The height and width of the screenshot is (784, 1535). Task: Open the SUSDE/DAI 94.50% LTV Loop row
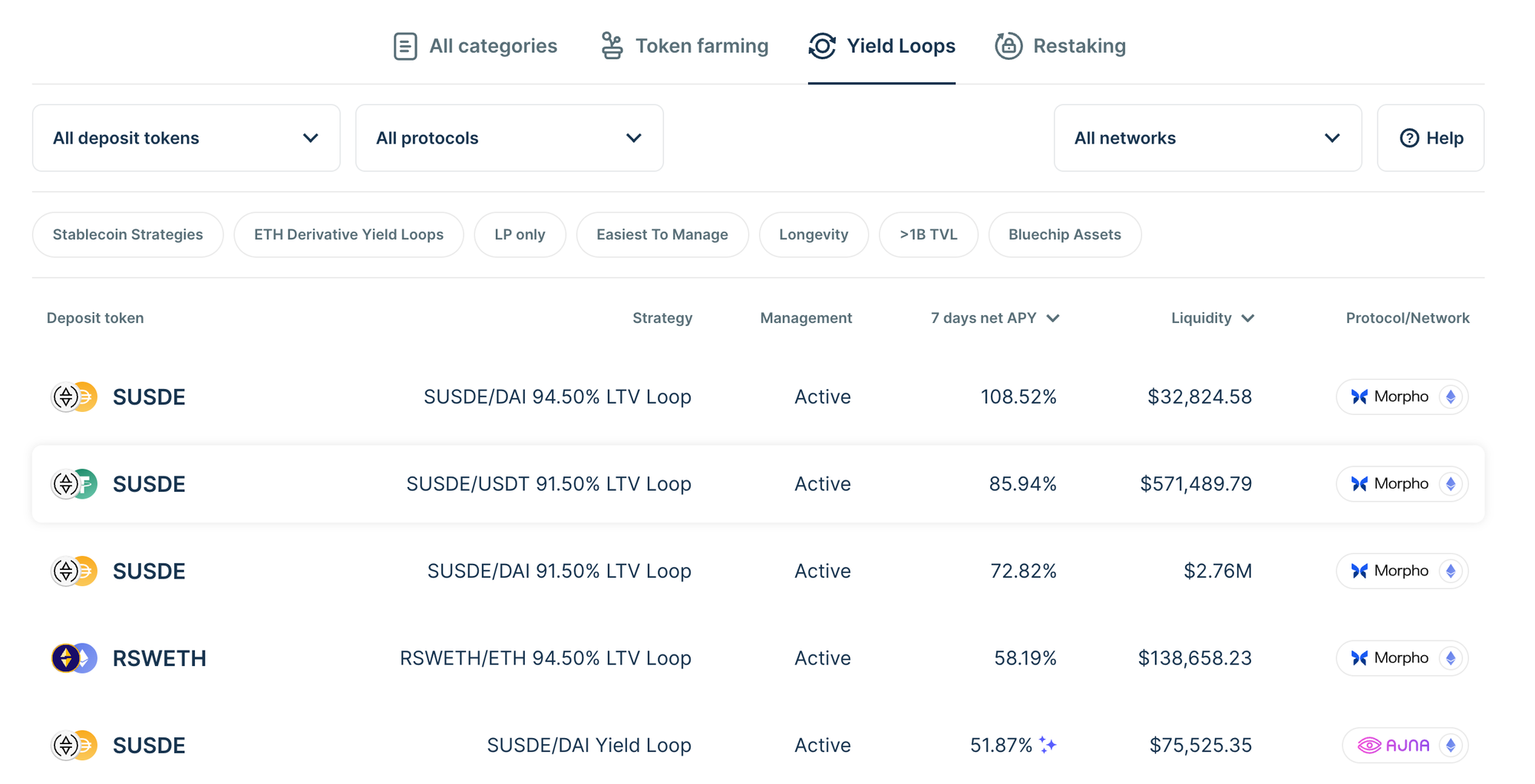point(557,397)
